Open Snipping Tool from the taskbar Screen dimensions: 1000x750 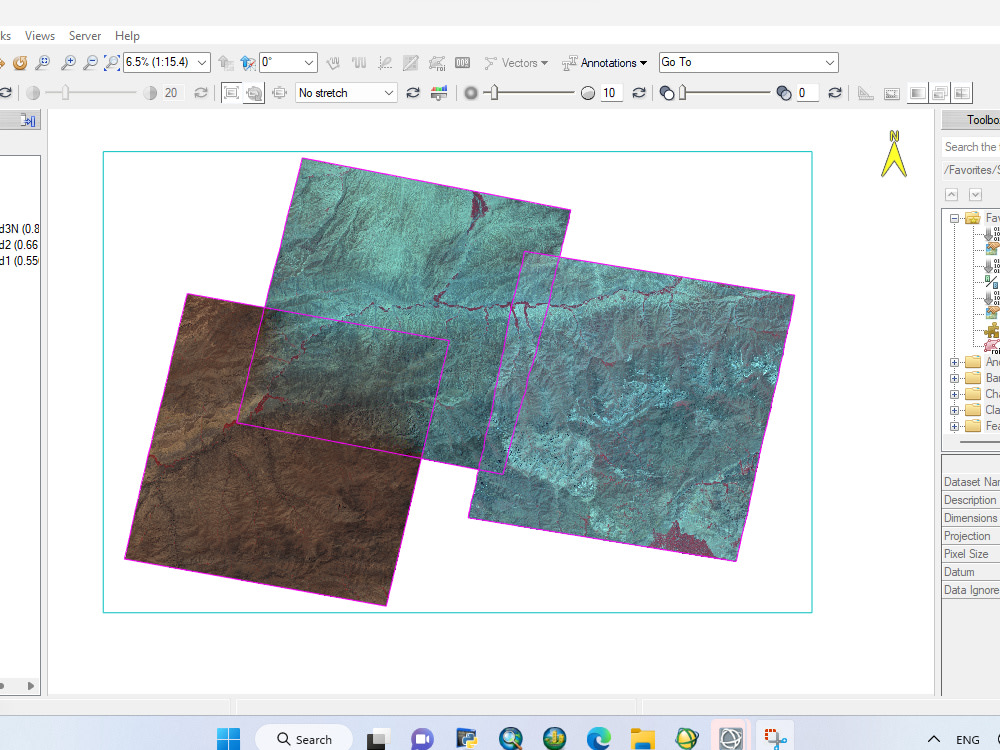pos(775,739)
